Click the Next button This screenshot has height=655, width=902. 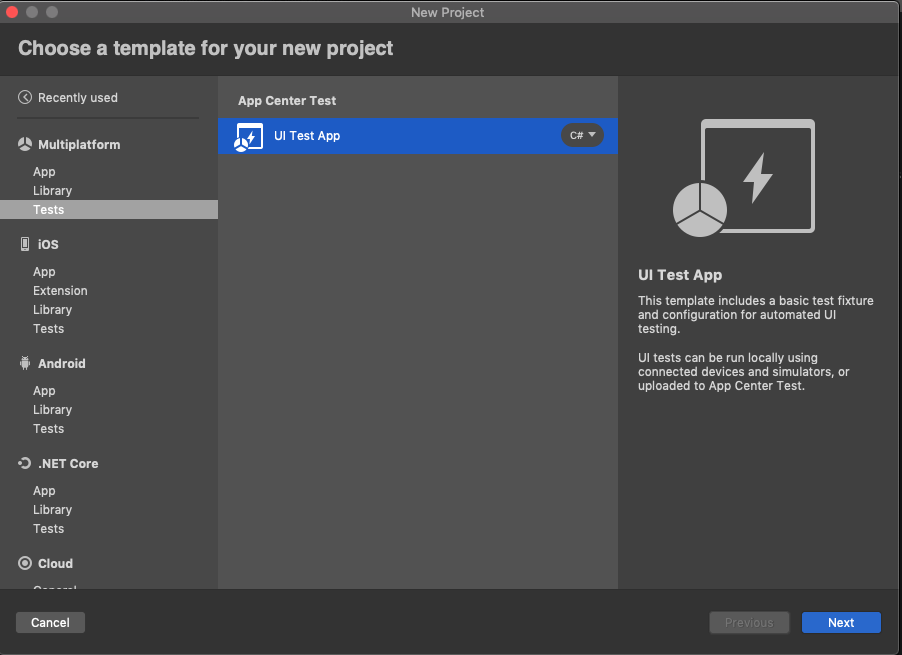(841, 622)
